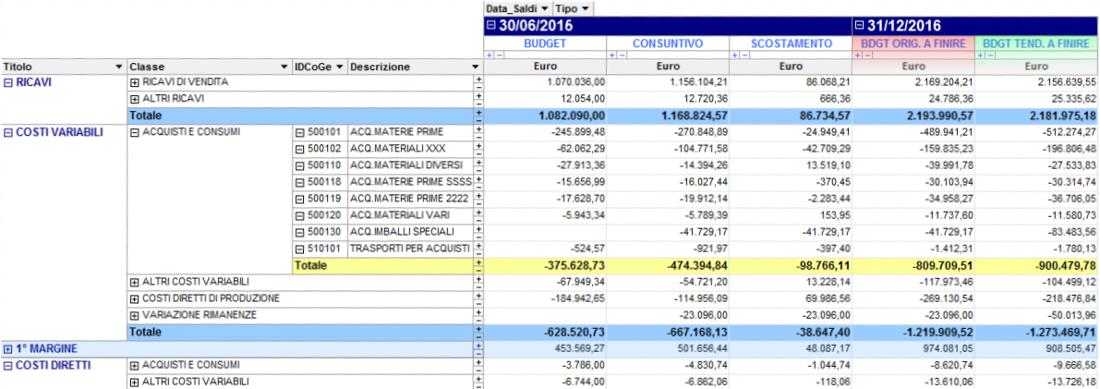Select the BDGT ORIG. A FINIRE header
The image size is (1100, 389).
pos(913,43)
